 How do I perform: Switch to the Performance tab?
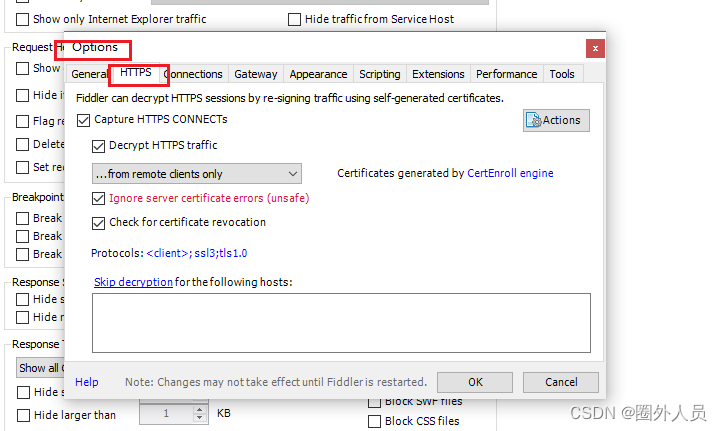point(507,74)
